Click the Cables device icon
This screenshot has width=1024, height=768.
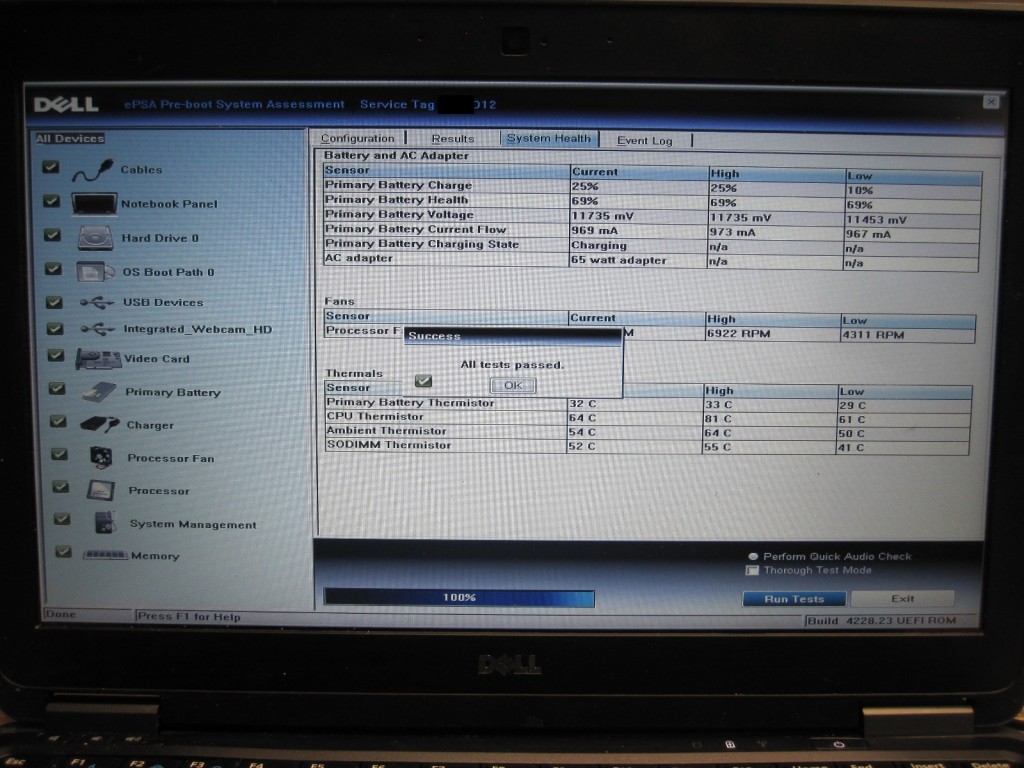click(93, 170)
